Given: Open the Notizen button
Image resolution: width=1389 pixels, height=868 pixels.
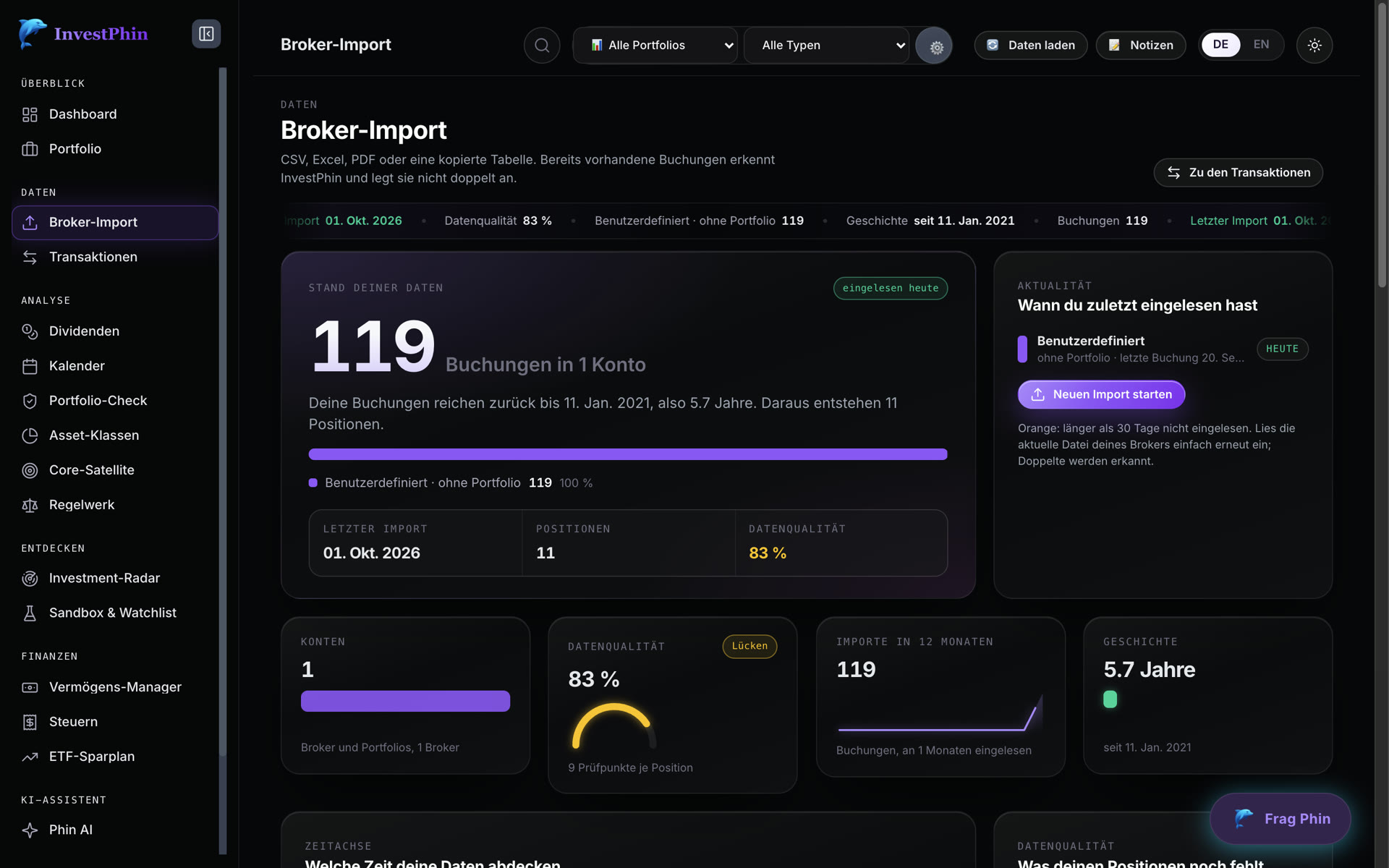Looking at the screenshot, I should (1141, 46).
